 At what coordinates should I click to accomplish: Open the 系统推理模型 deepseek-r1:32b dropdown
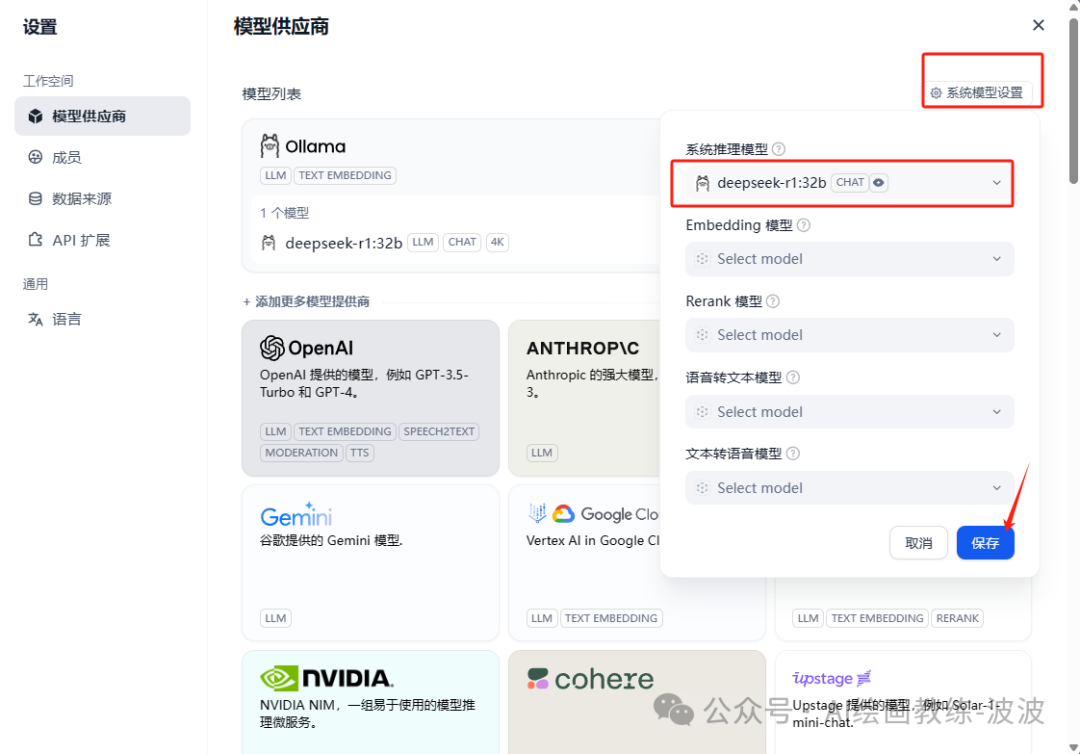(849, 182)
